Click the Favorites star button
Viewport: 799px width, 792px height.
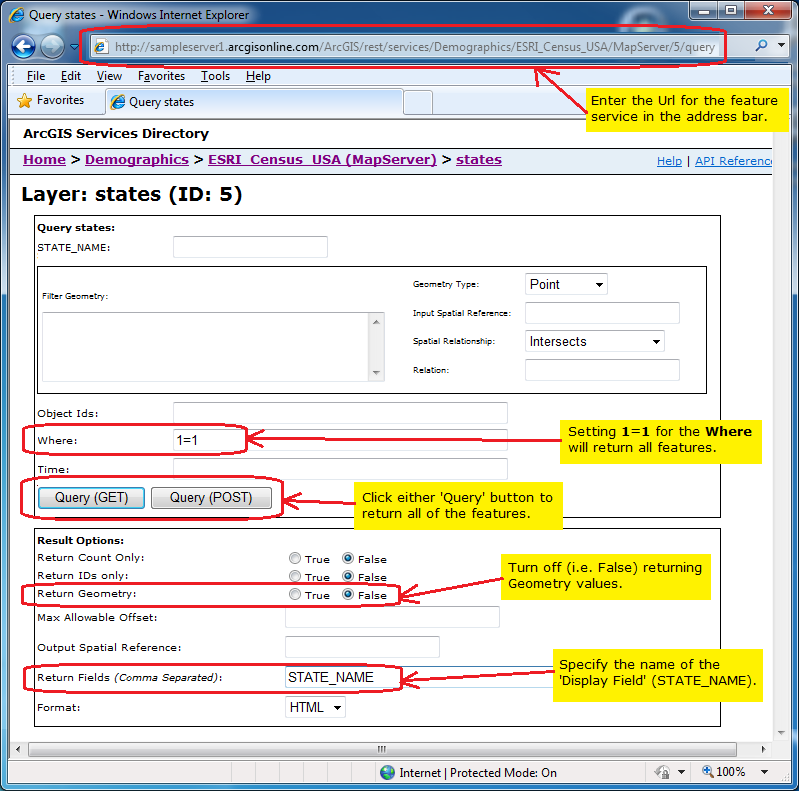coord(50,100)
